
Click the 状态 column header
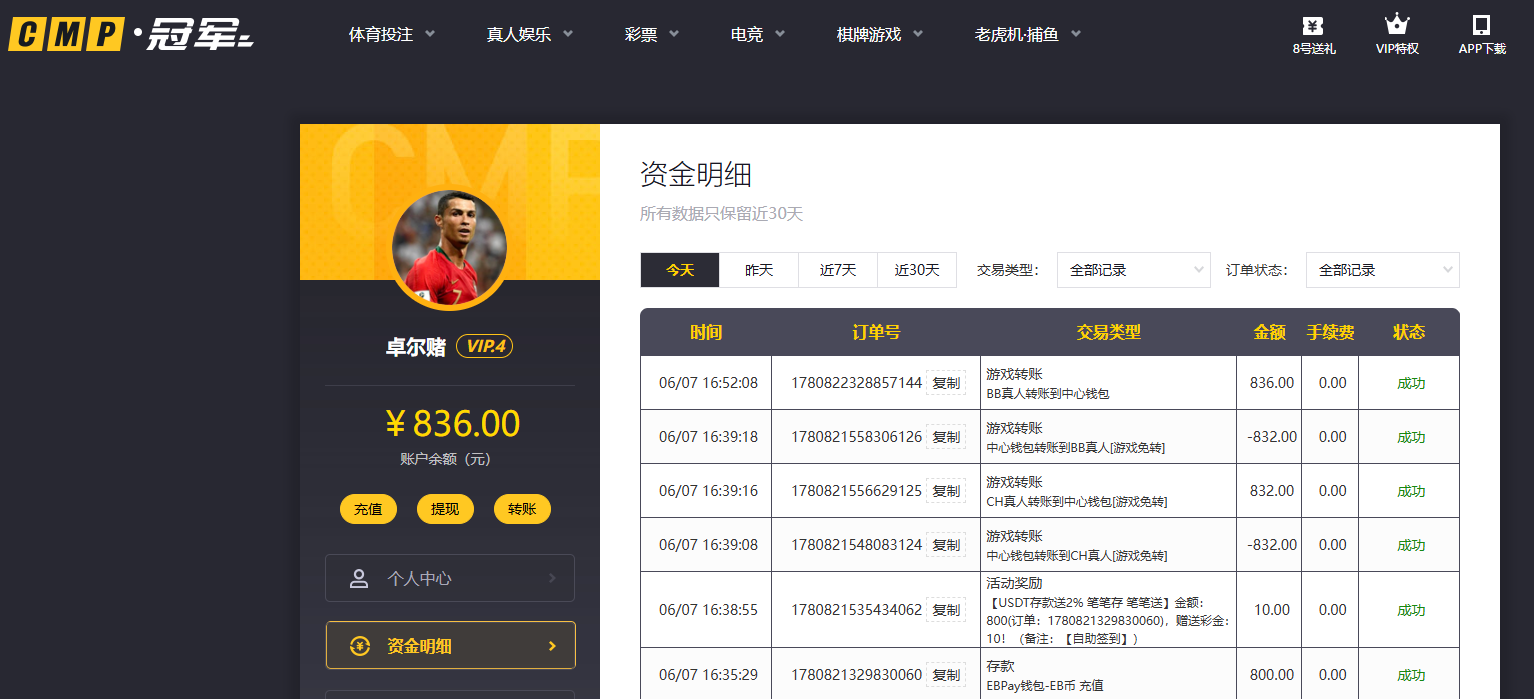pos(1409,332)
